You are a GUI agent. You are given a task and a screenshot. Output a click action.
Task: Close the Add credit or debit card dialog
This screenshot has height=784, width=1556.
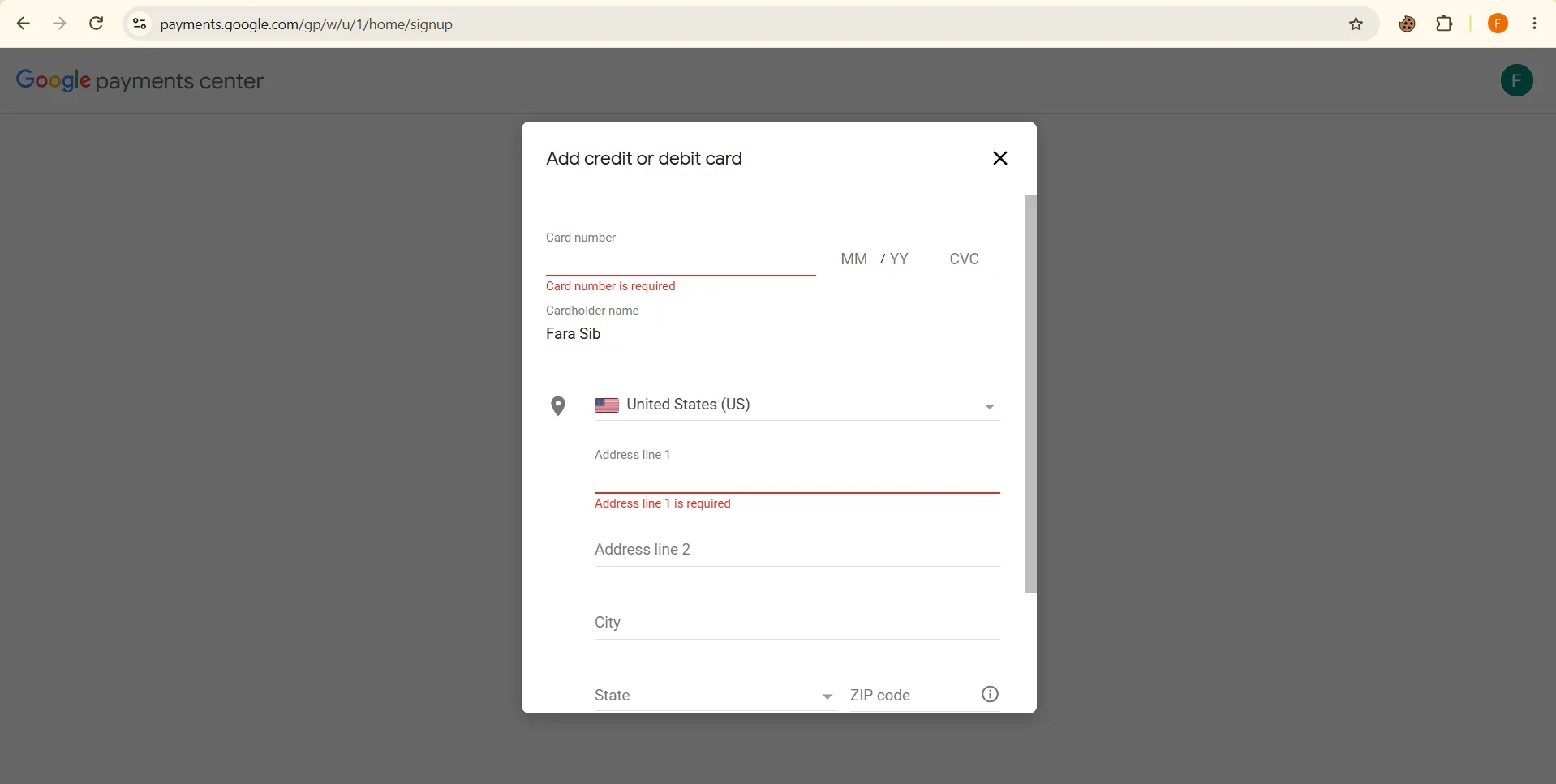click(1000, 158)
